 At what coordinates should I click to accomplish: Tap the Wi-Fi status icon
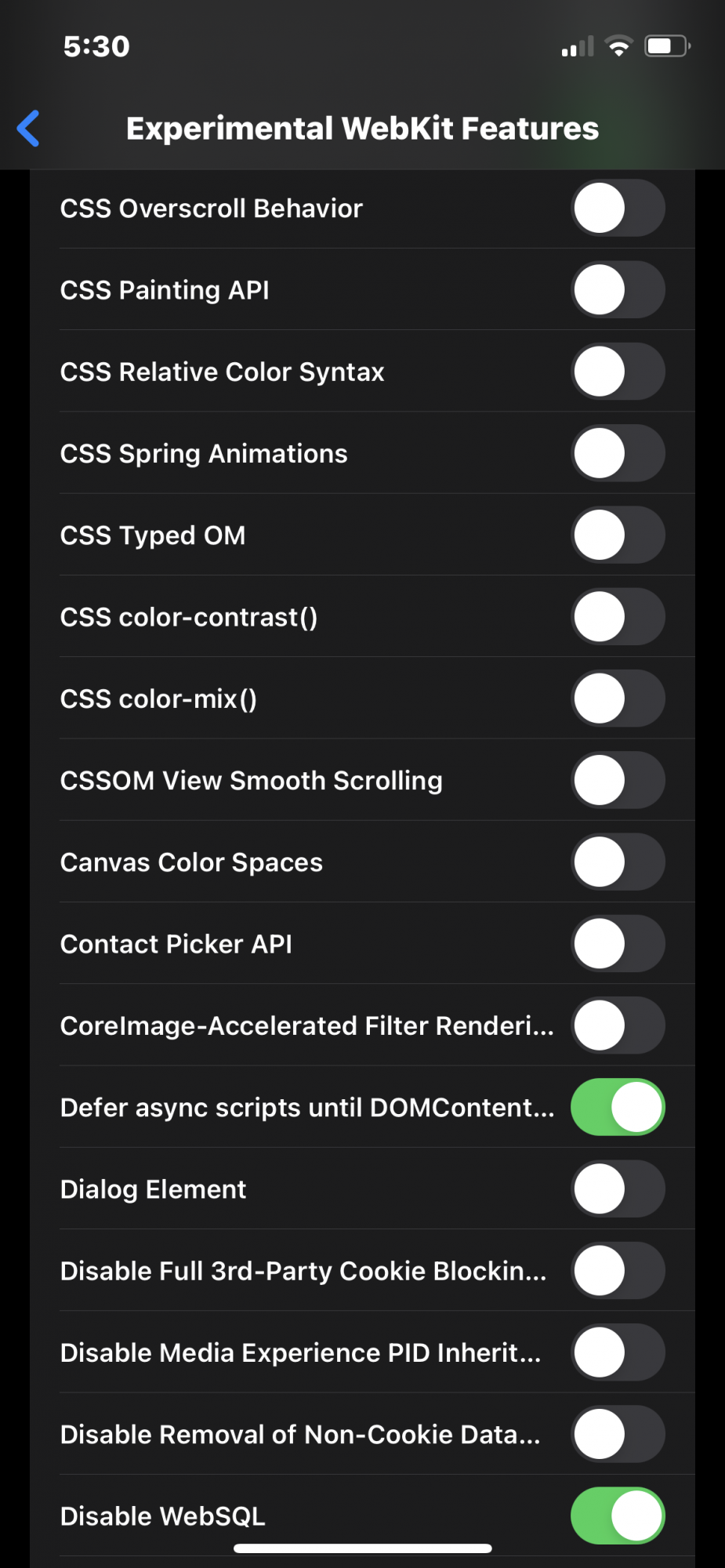point(619,46)
